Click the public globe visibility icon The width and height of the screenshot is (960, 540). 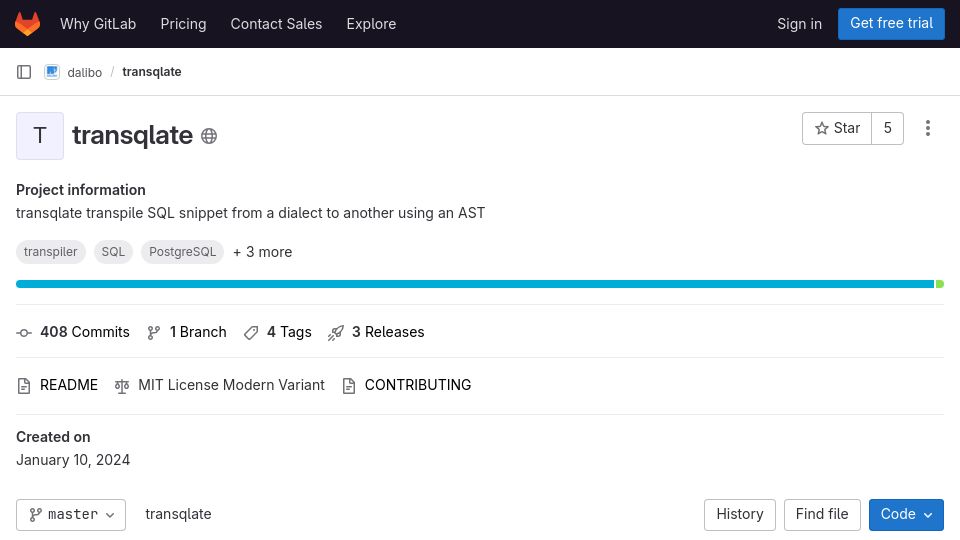click(209, 136)
